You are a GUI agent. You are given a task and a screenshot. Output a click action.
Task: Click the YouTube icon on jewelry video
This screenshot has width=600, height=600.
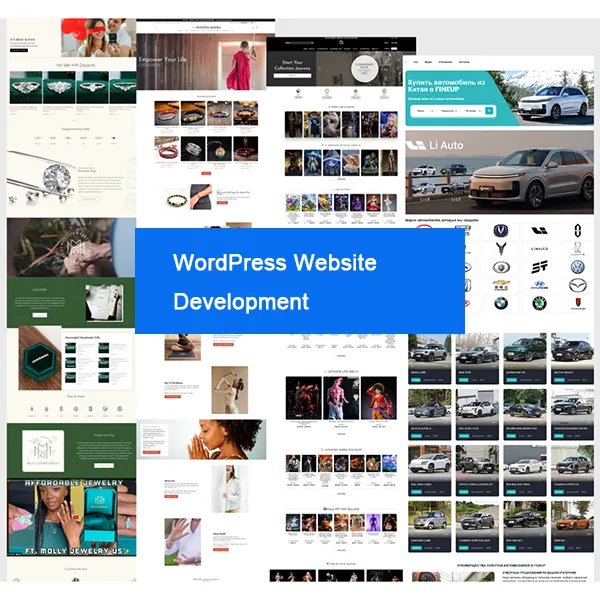pyautogui.click(x=76, y=518)
